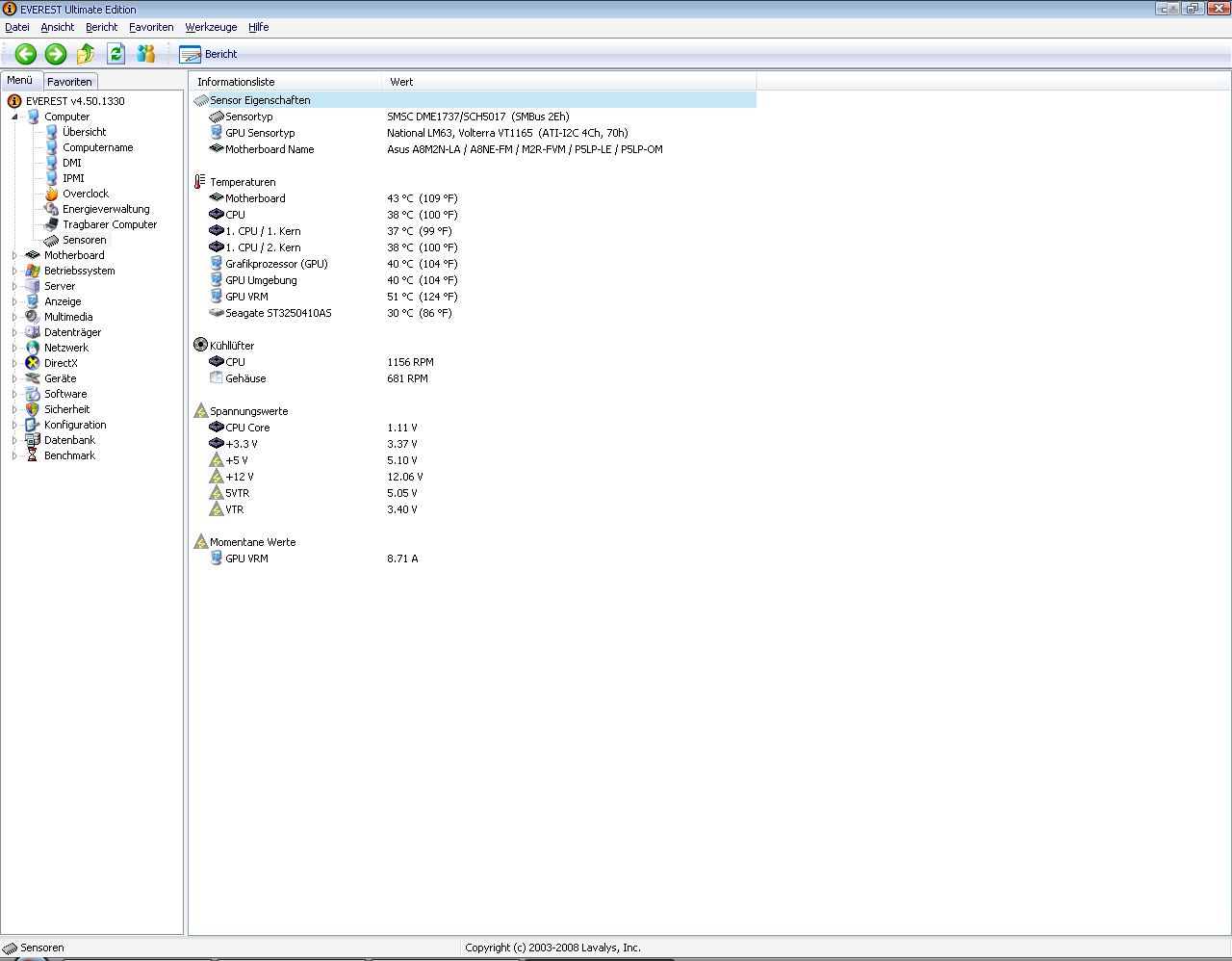1232x961 pixels.
Task: Select the +12 V voltage row
Action: point(474,477)
